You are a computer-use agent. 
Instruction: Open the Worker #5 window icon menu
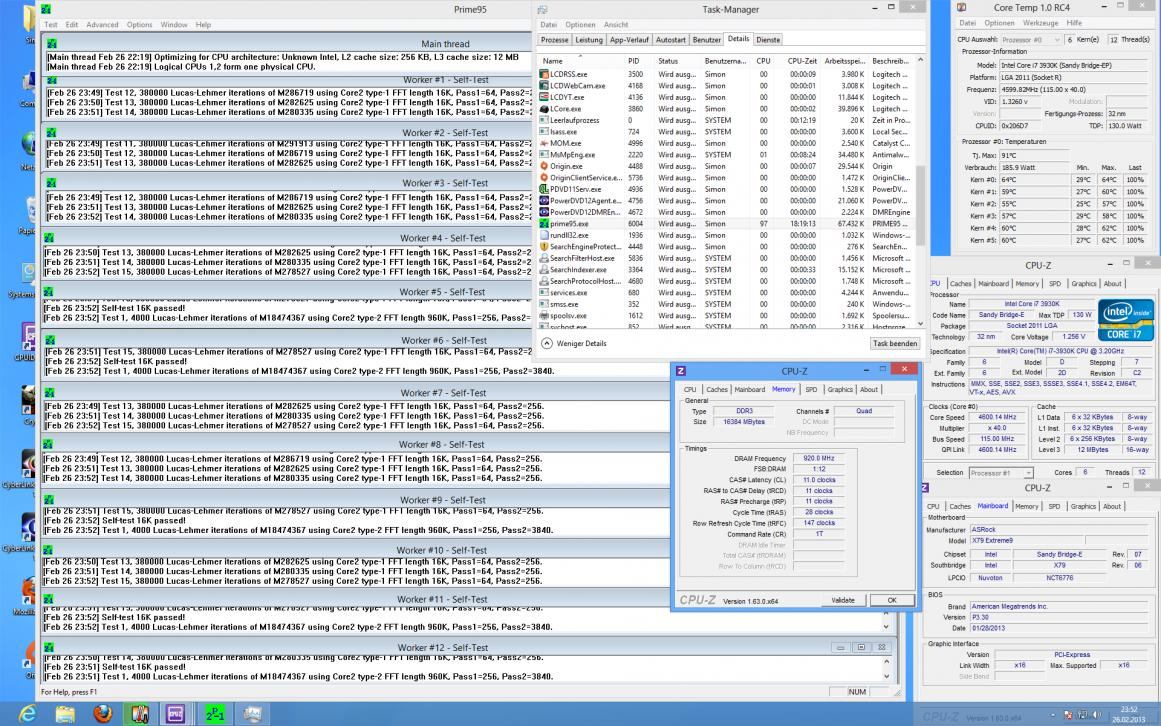click(50, 292)
